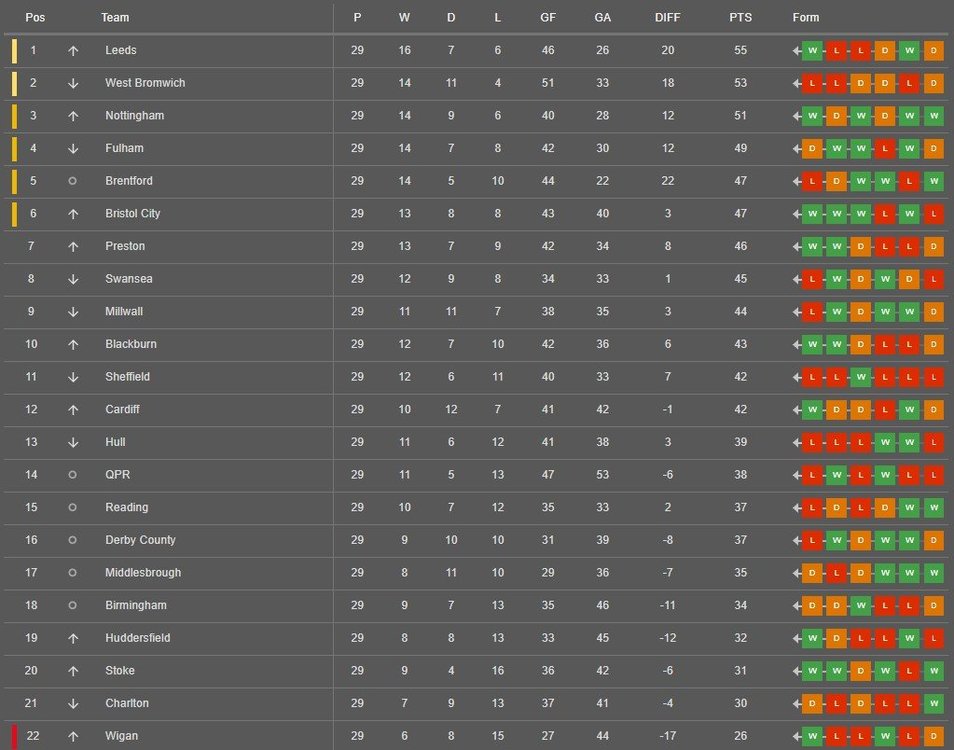Viewport: 954px width, 750px height.
Task: Open the Fulham team link
Action: [x=124, y=148]
